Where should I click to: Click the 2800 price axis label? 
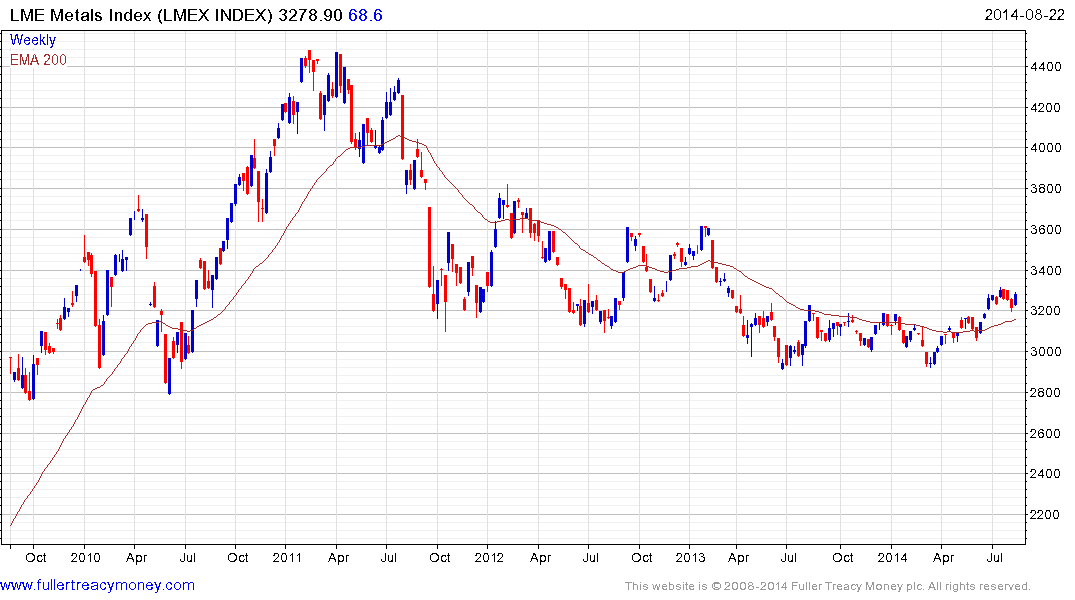click(1046, 393)
